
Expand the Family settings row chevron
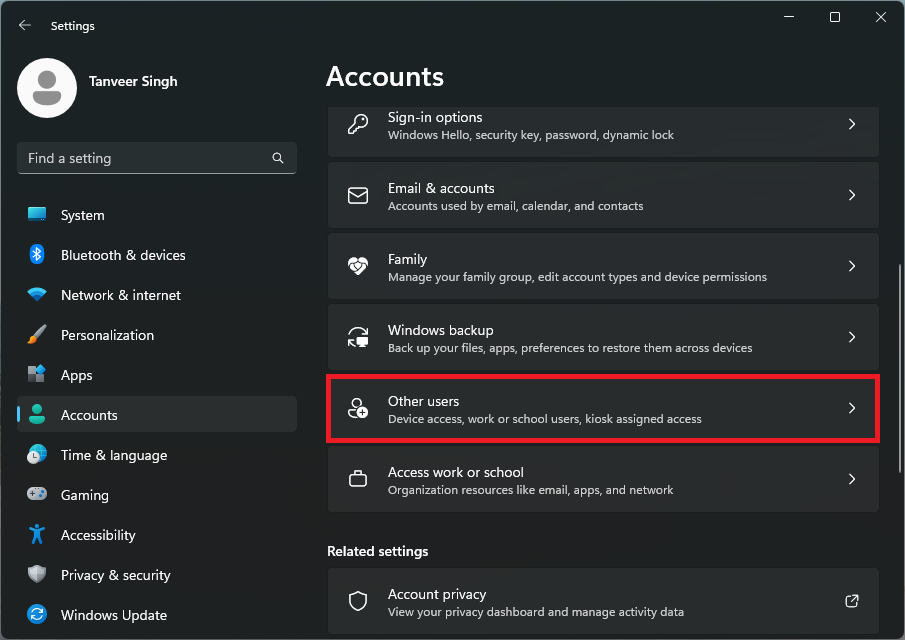(x=852, y=266)
